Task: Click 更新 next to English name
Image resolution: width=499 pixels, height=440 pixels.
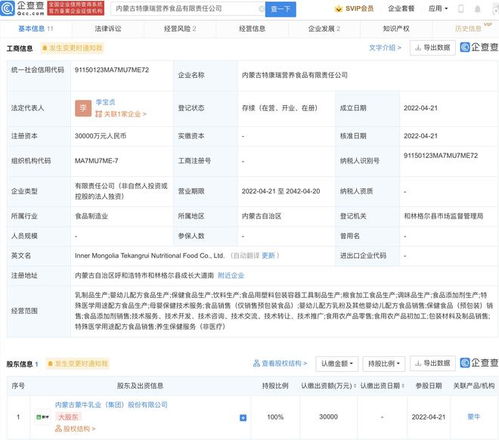Action: 268,256
